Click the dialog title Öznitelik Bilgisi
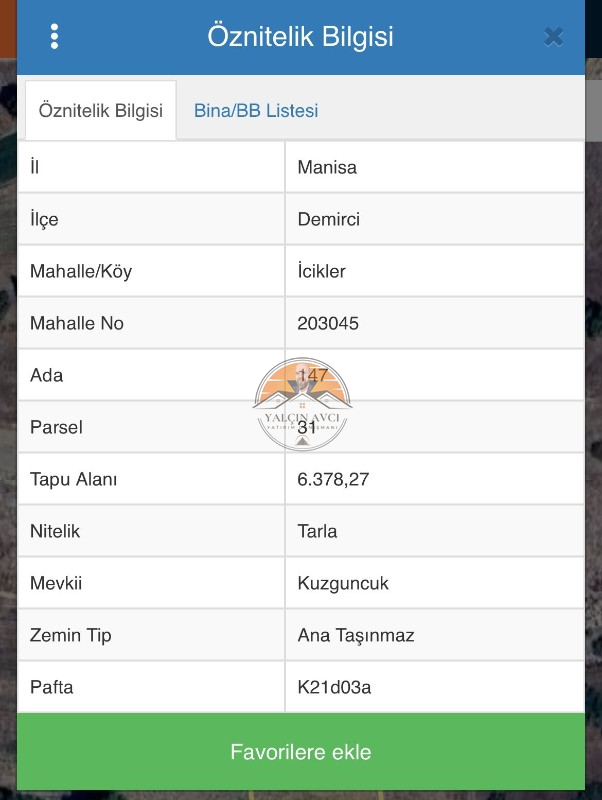Viewport: 602px width, 800px height. [x=300, y=37]
